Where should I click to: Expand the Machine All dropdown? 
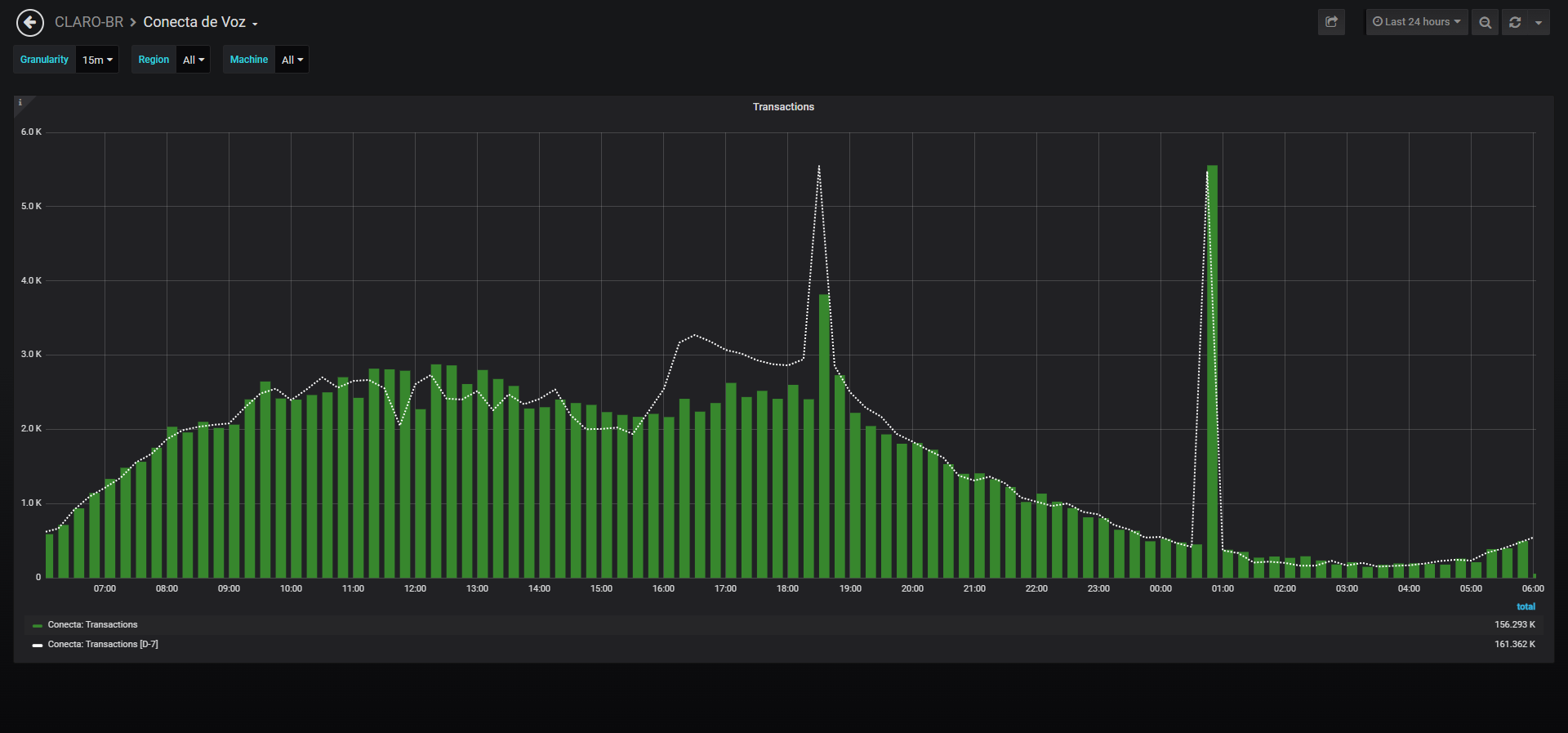[x=292, y=60]
